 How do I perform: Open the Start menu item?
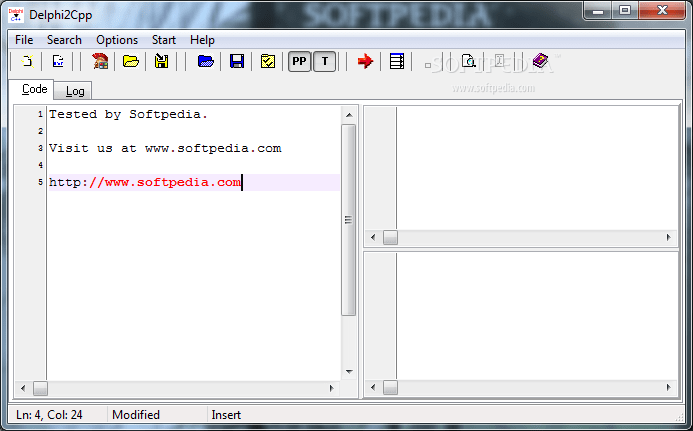pos(164,40)
